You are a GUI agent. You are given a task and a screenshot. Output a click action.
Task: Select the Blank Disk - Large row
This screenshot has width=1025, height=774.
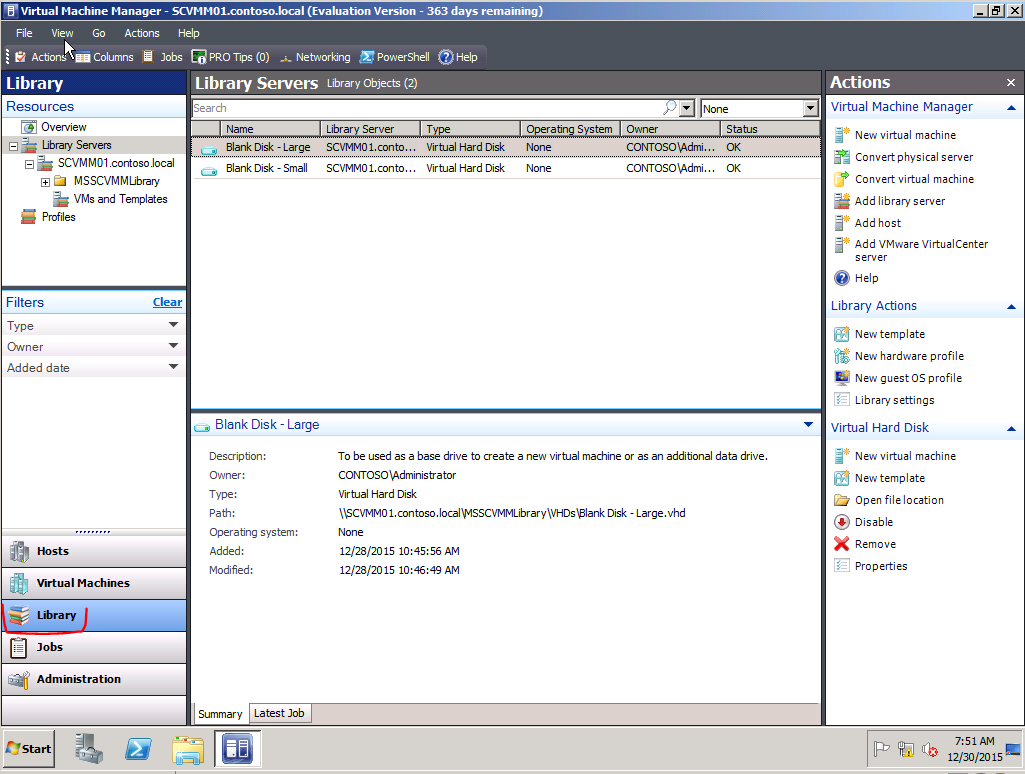tap(506, 147)
